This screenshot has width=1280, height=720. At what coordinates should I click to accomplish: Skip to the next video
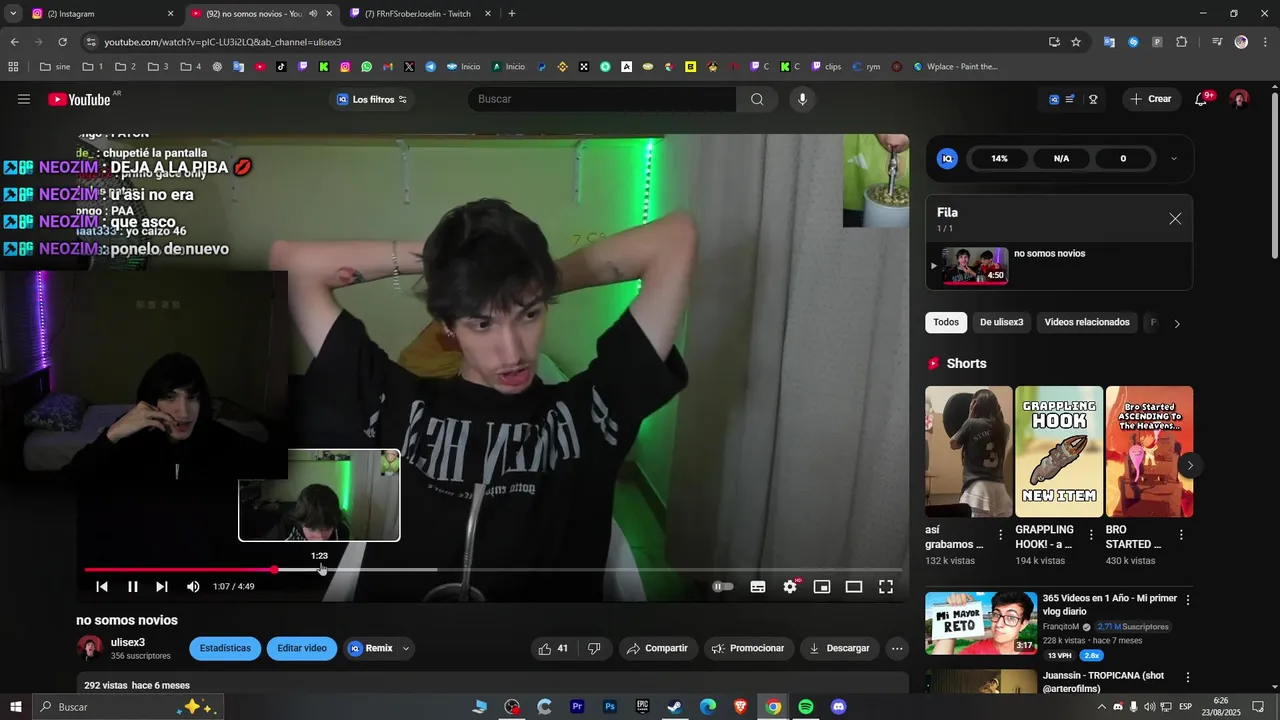(x=162, y=586)
